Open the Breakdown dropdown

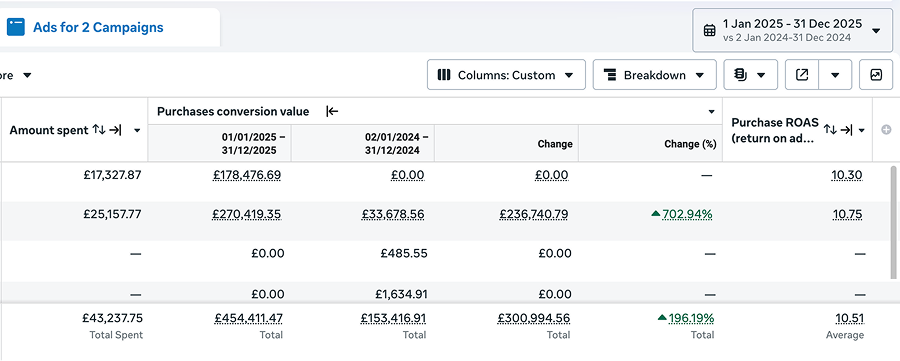(654, 75)
